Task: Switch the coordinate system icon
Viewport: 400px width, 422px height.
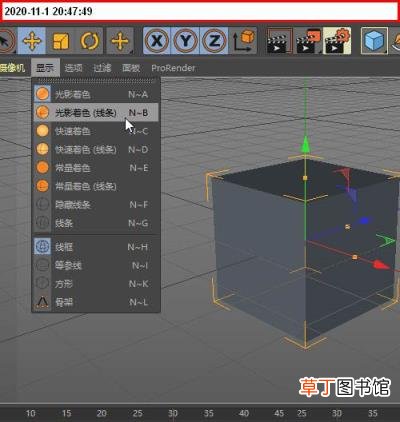Action: coord(243,41)
